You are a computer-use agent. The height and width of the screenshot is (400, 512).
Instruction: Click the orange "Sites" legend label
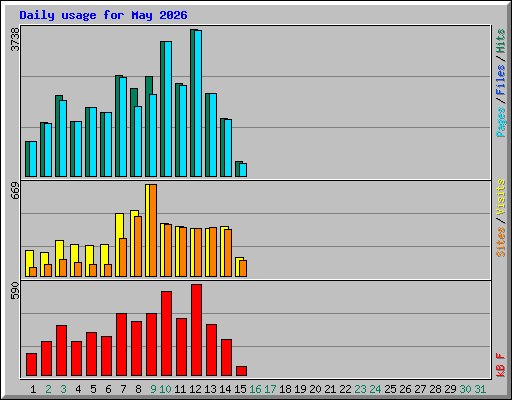click(501, 242)
